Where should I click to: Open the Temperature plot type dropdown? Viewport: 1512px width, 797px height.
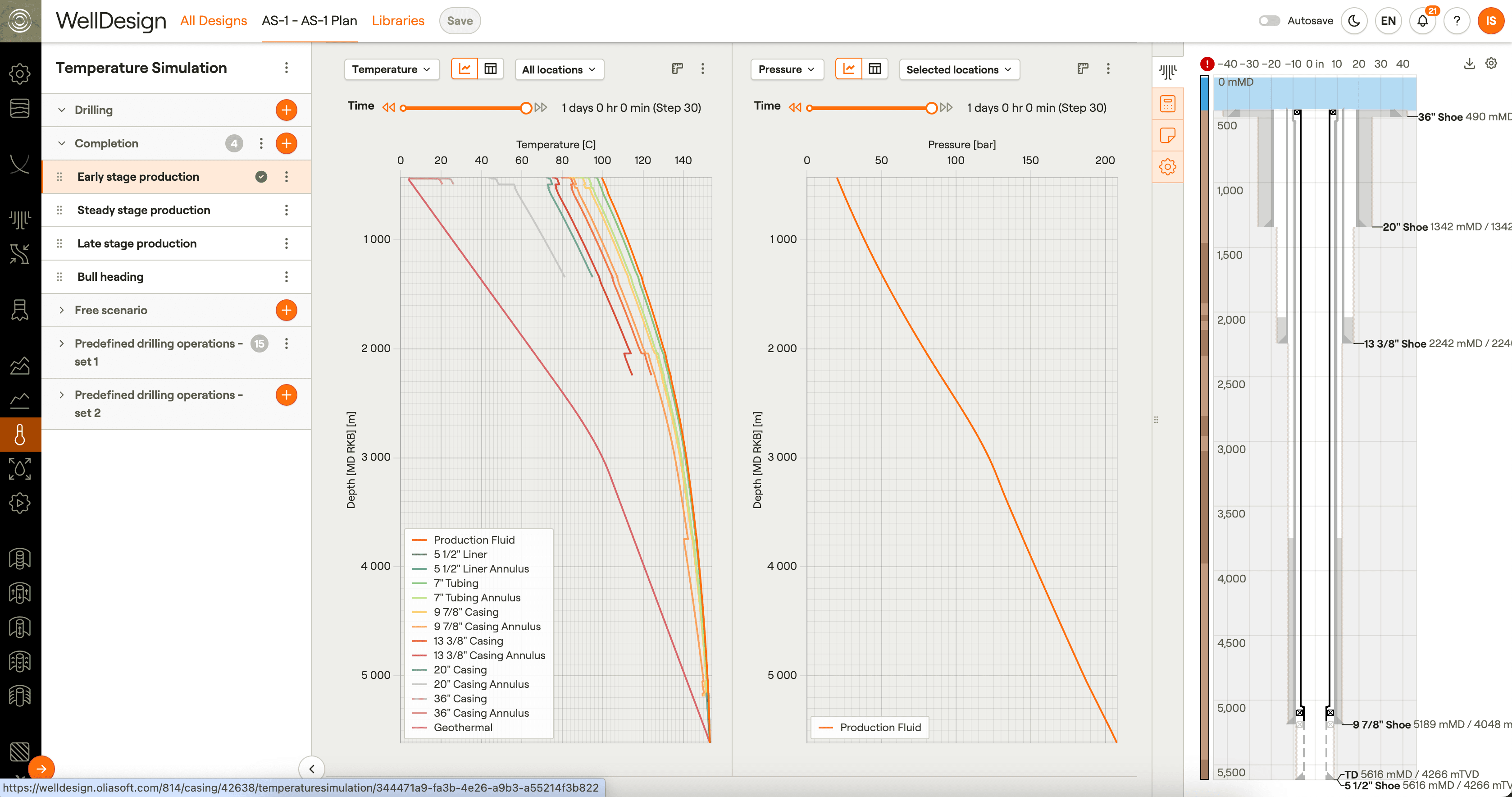(x=391, y=69)
